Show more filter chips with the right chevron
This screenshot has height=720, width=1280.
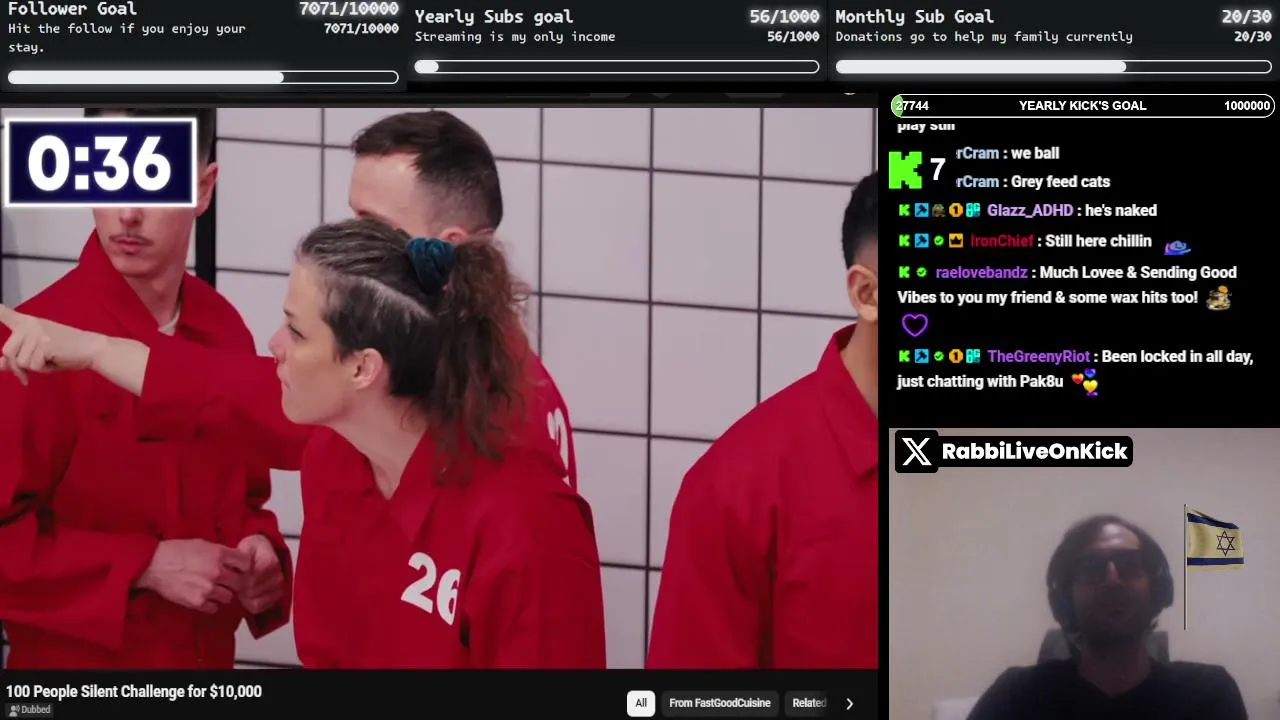point(849,703)
